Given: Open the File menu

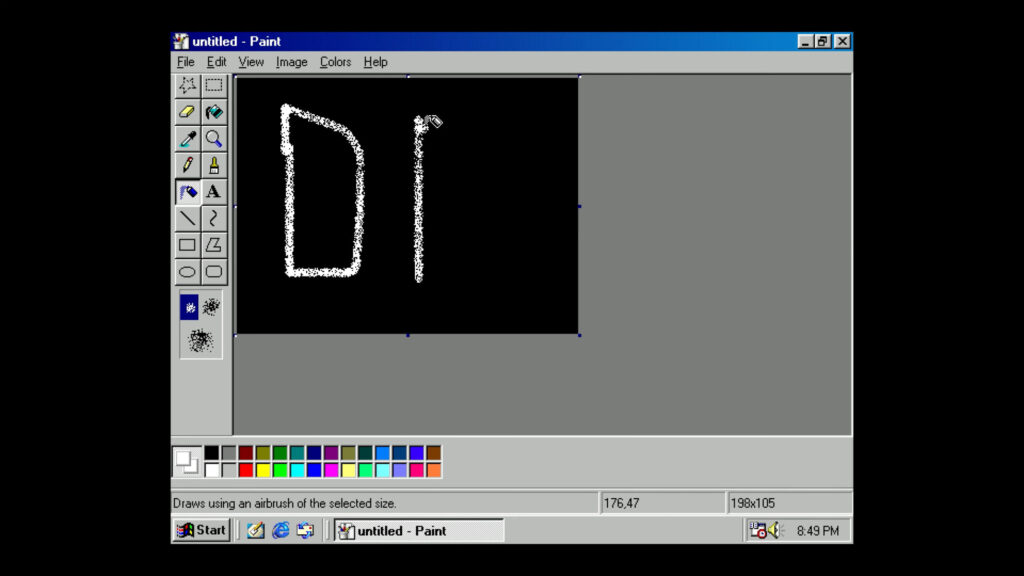Looking at the screenshot, I should coord(186,62).
